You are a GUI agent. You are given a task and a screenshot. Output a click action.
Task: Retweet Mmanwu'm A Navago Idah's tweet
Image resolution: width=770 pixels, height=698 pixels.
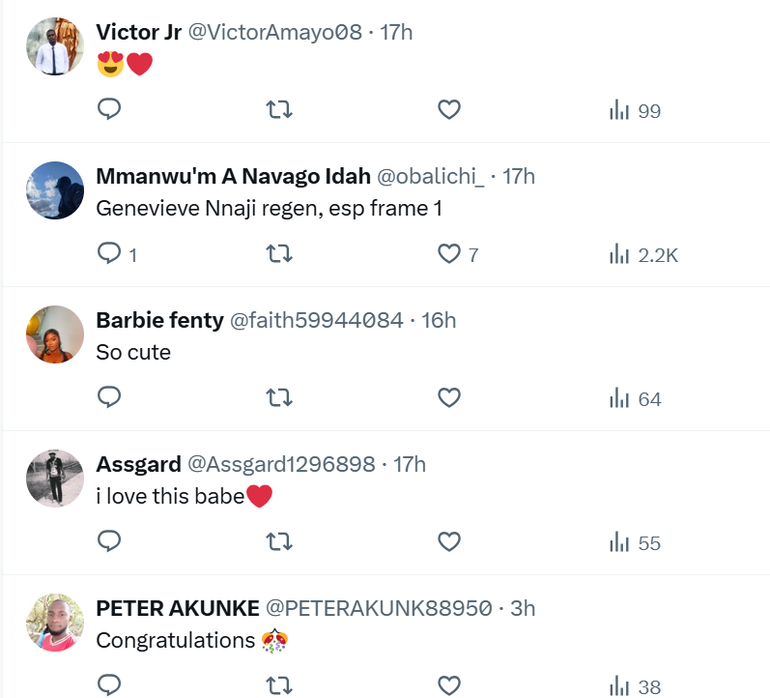tap(280, 254)
